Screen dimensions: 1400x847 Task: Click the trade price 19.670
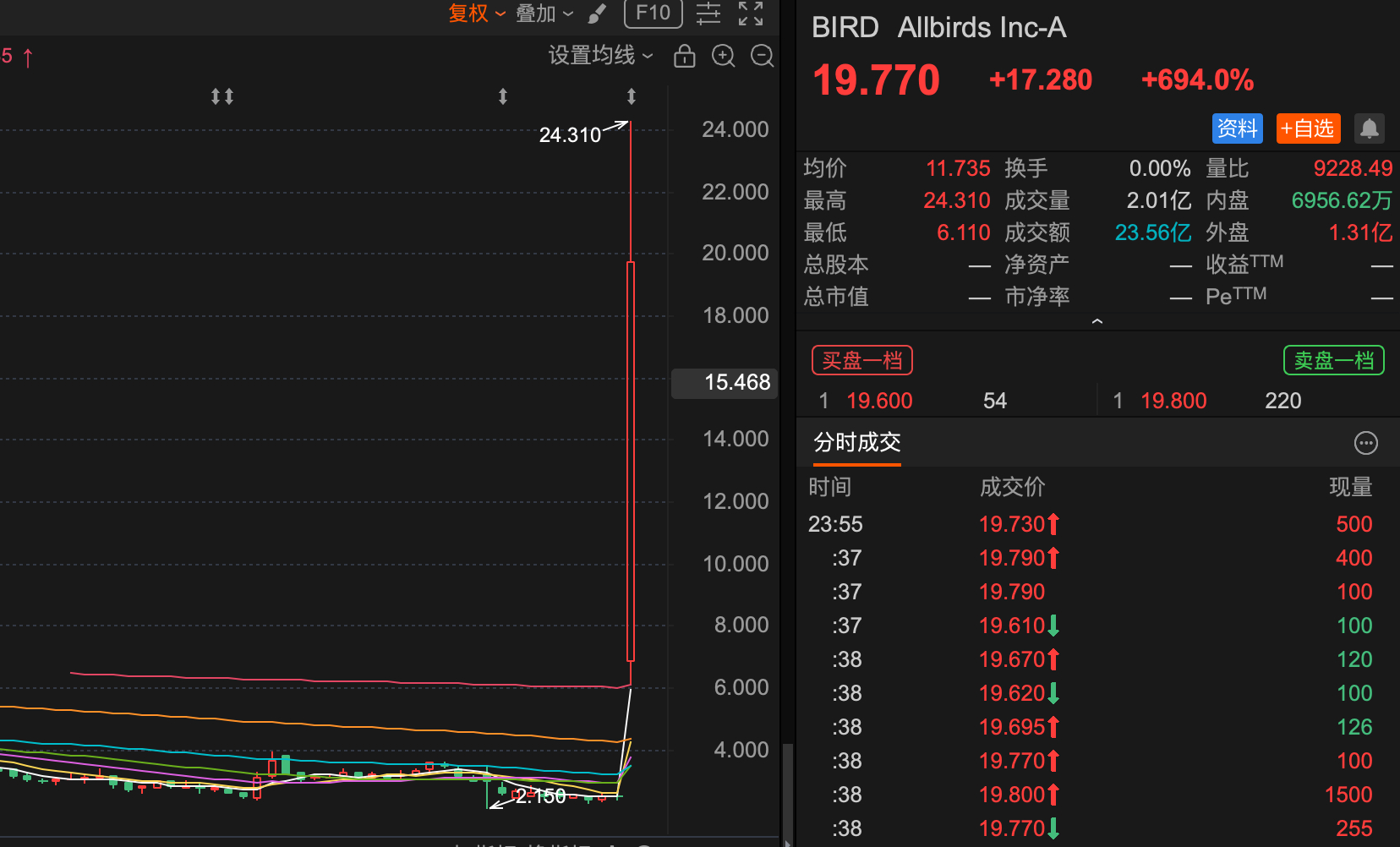pos(1012,659)
